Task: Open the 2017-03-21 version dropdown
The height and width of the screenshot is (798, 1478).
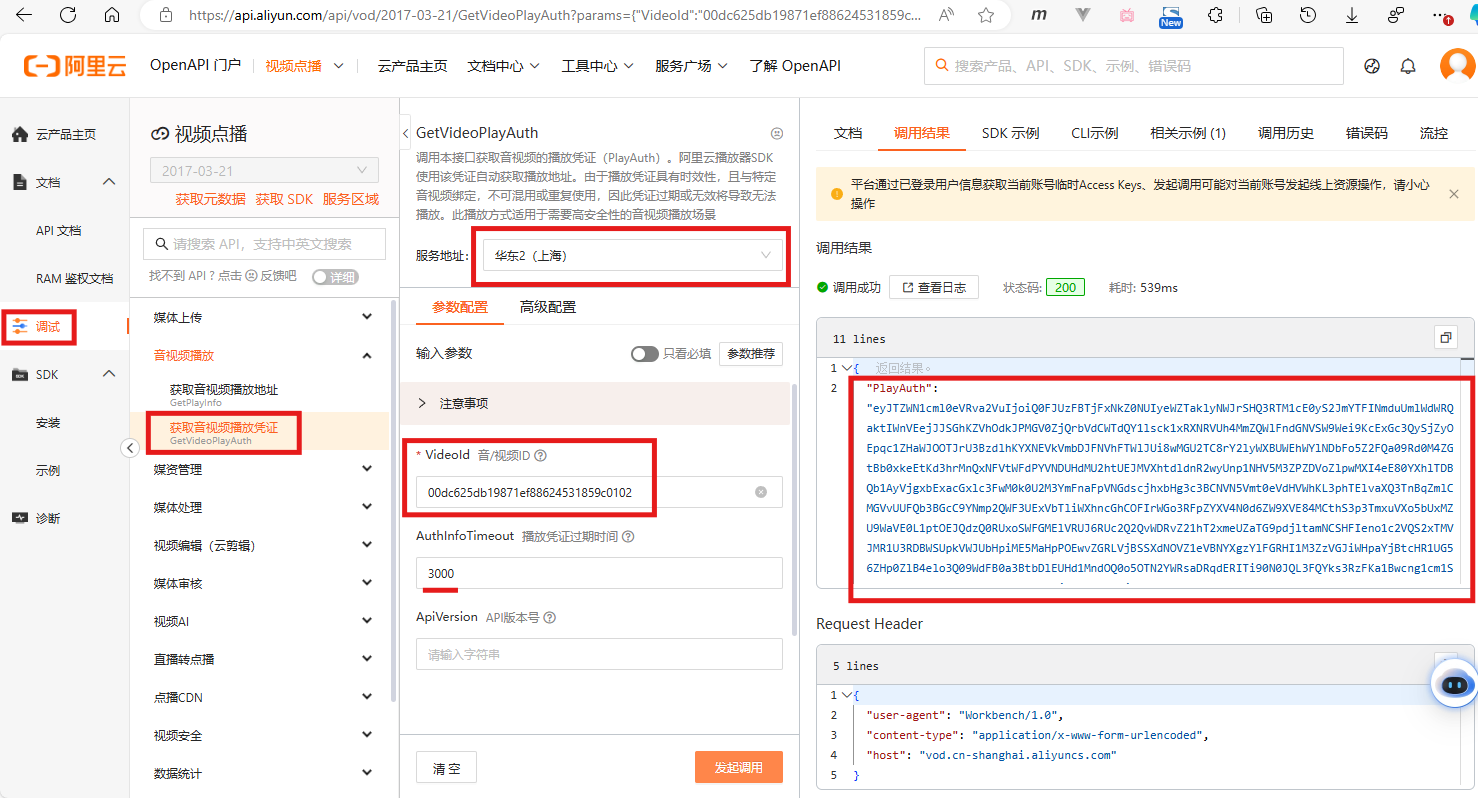Action: click(264, 171)
